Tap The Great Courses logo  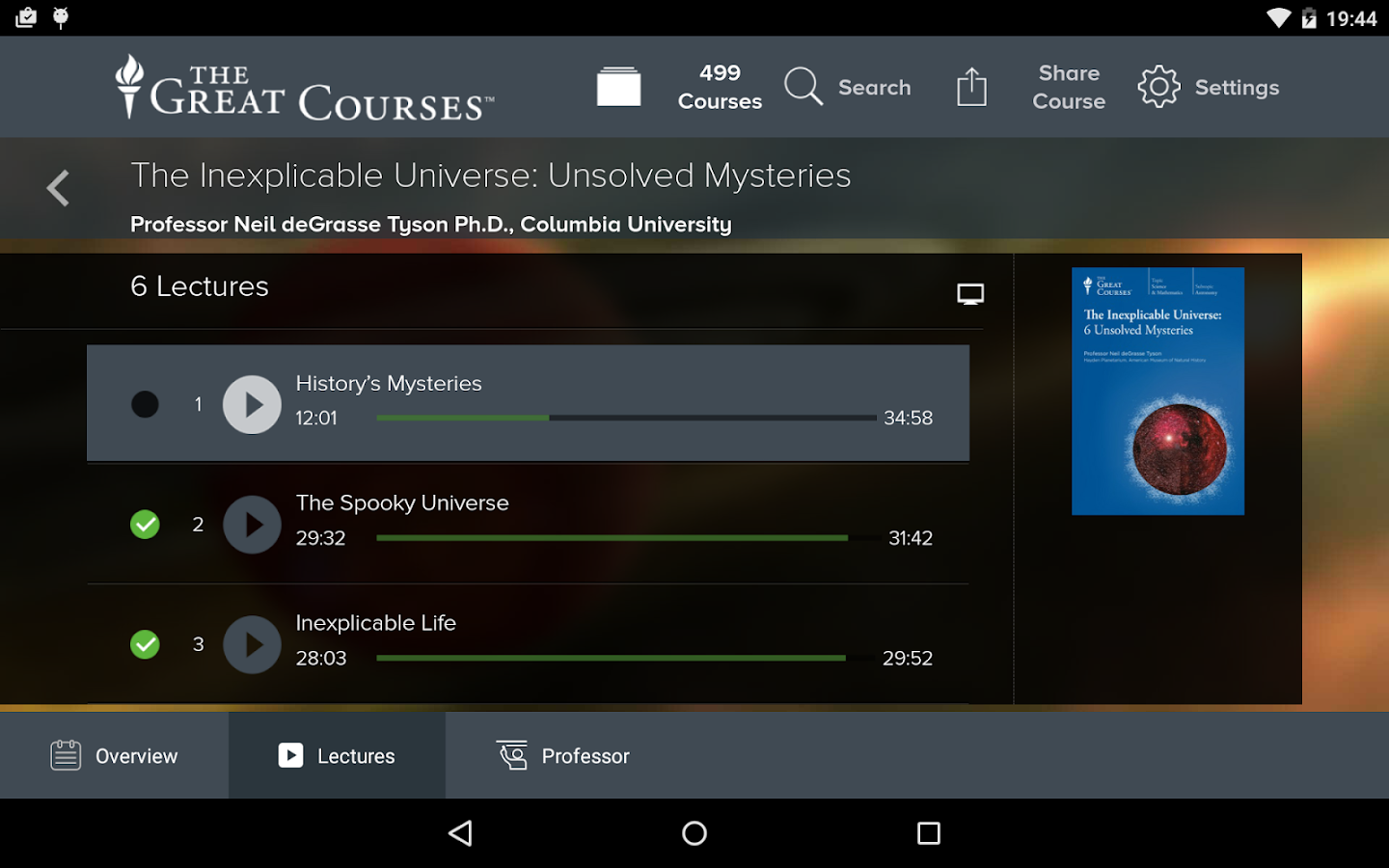click(304, 87)
